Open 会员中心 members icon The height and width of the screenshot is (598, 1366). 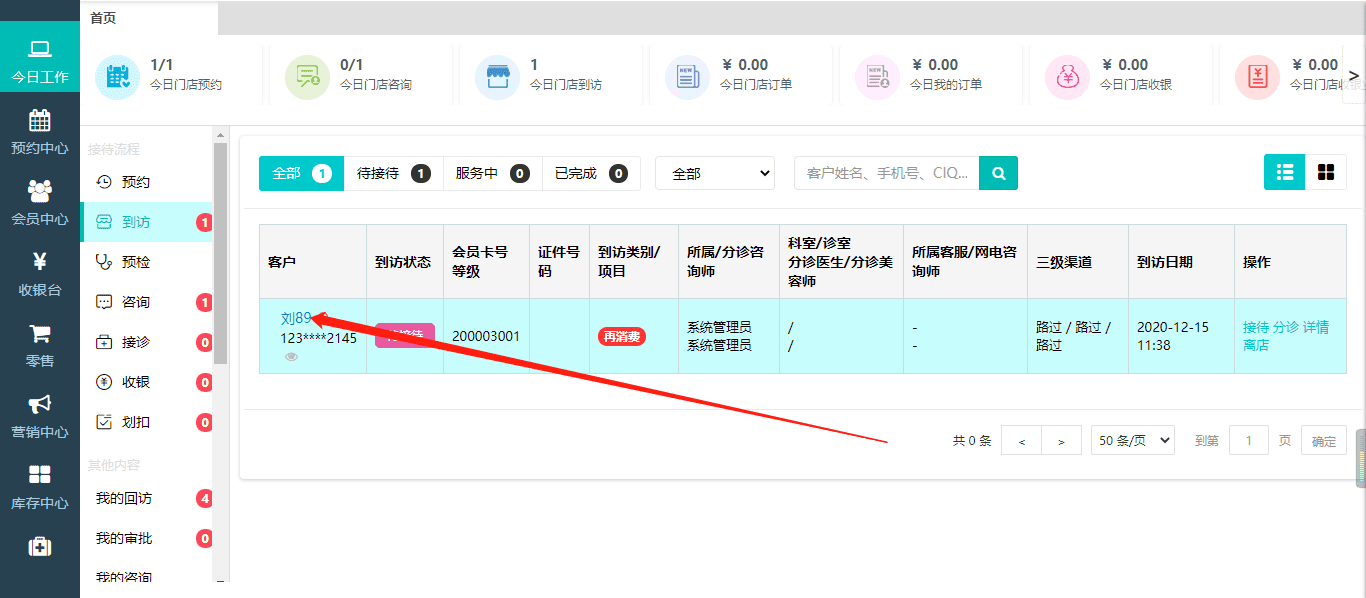pyautogui.click(x=40, y=192)
